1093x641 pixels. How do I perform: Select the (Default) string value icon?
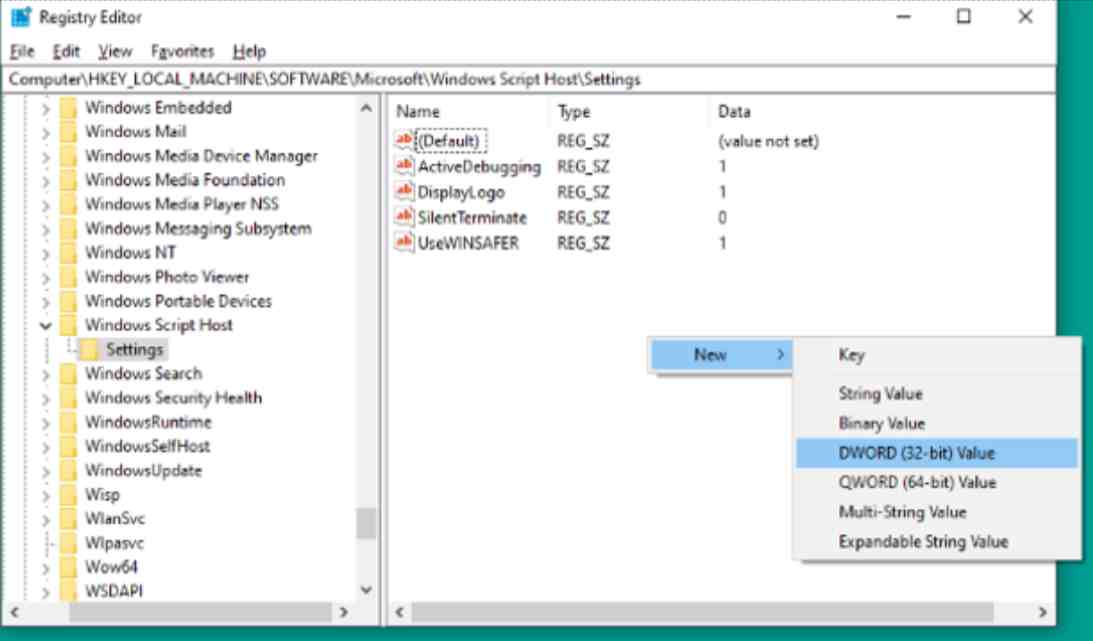point(404,140)
